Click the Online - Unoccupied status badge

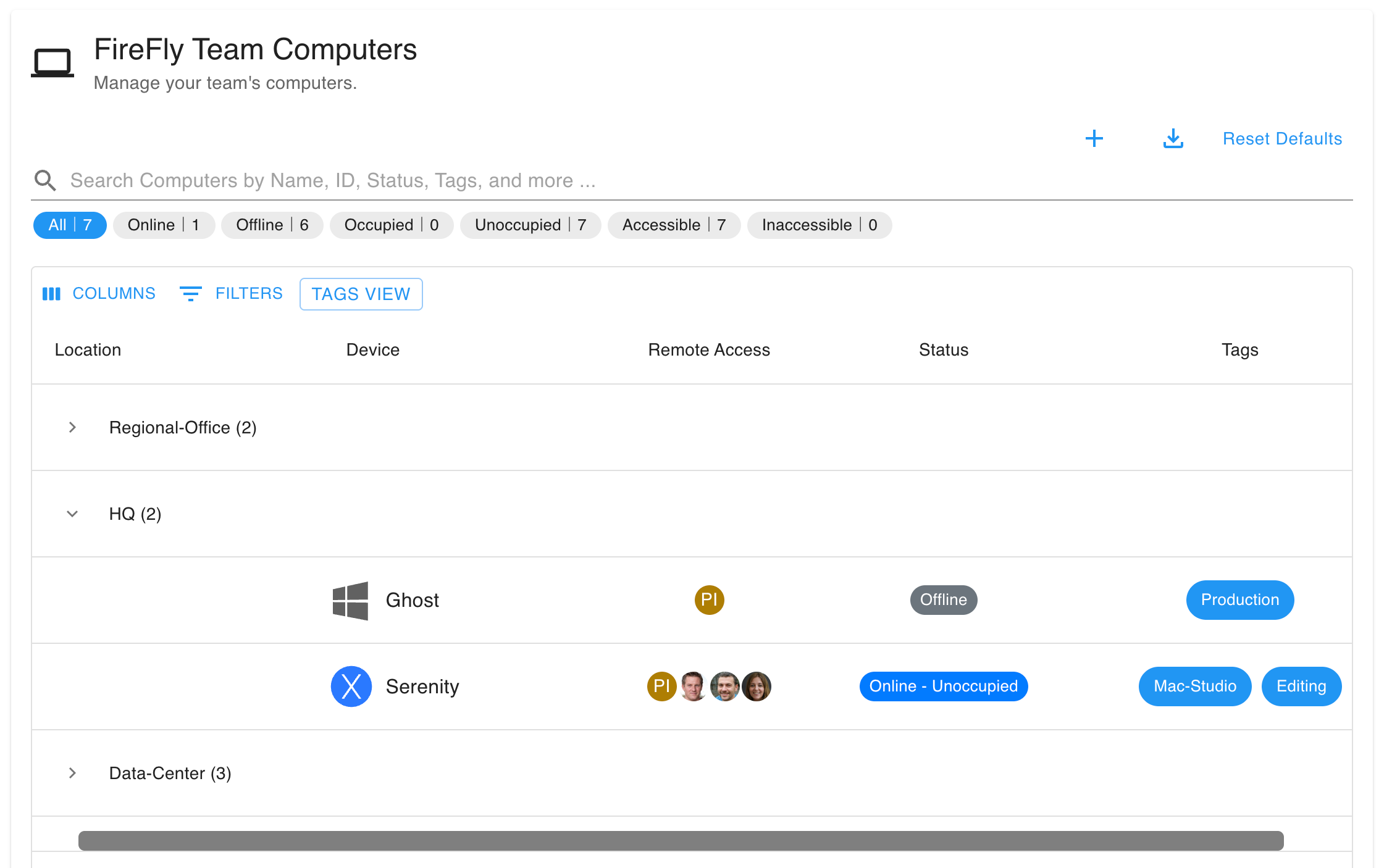(x=944, y=686)
